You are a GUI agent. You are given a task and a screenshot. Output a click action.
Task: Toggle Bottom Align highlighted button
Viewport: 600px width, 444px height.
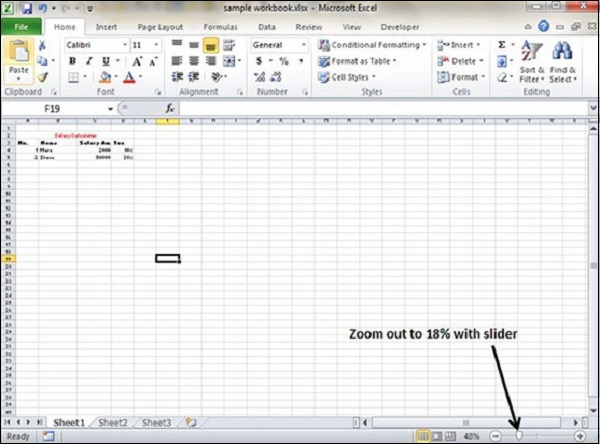pyautogui.click(x=211, y=45)
